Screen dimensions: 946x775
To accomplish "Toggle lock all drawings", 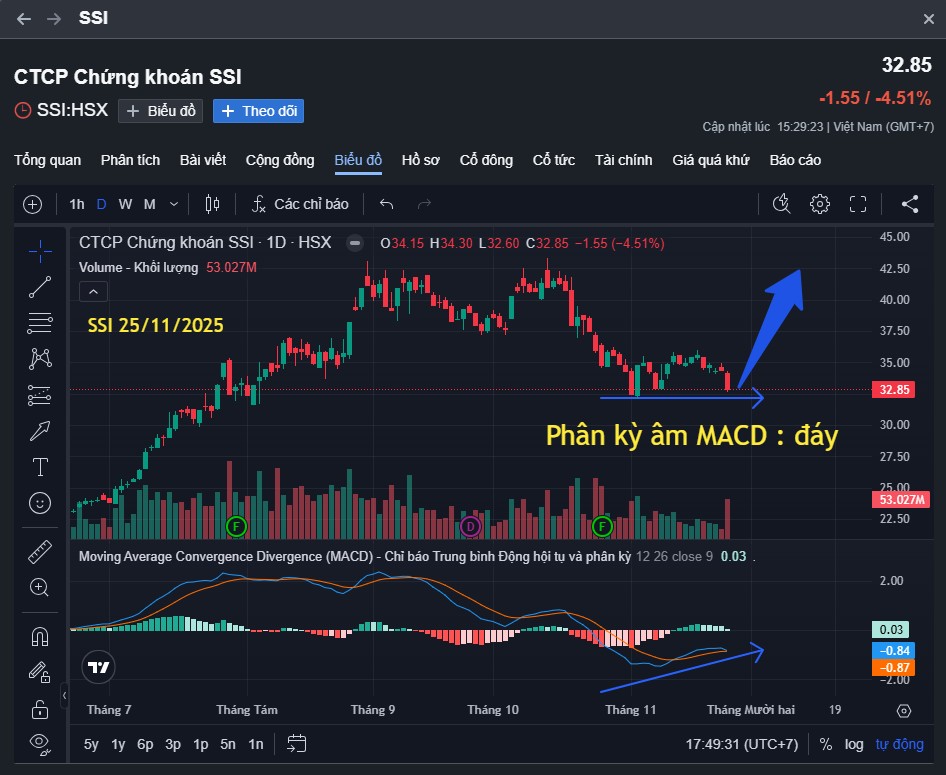I will [x=40, y=709].
